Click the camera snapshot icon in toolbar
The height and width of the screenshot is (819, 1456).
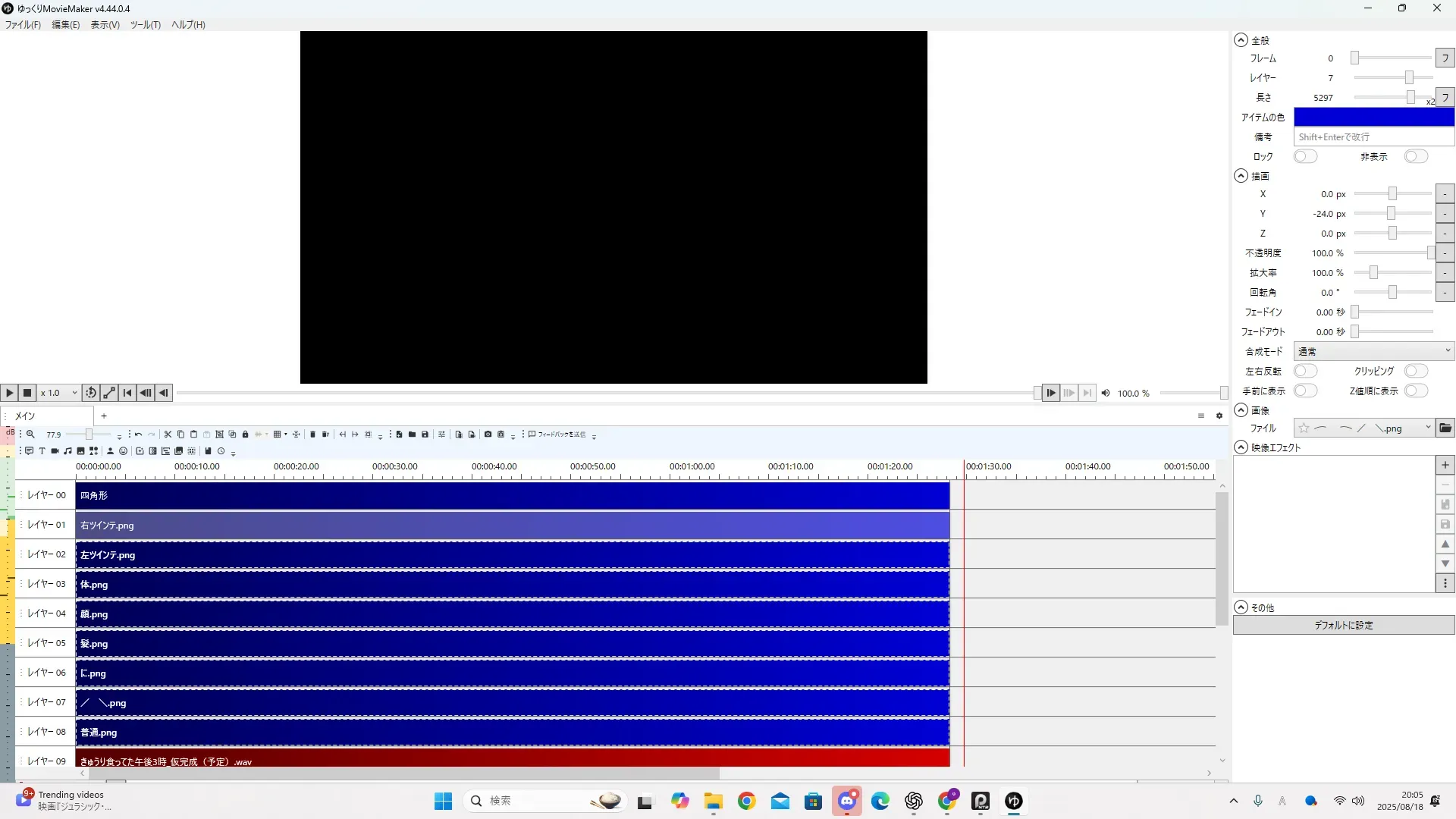click(x=488, y=435)
